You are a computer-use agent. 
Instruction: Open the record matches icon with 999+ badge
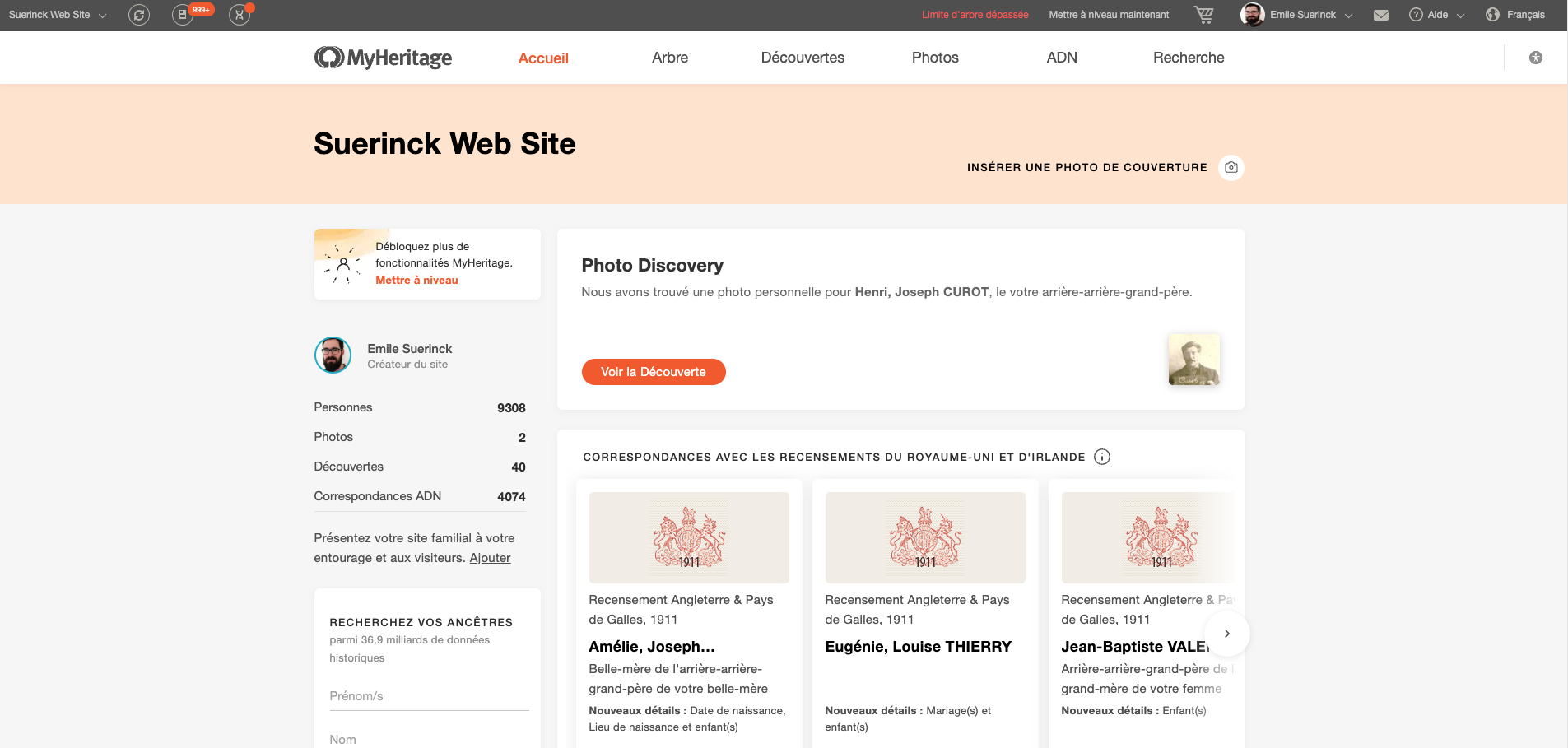[x=183, y=15]
